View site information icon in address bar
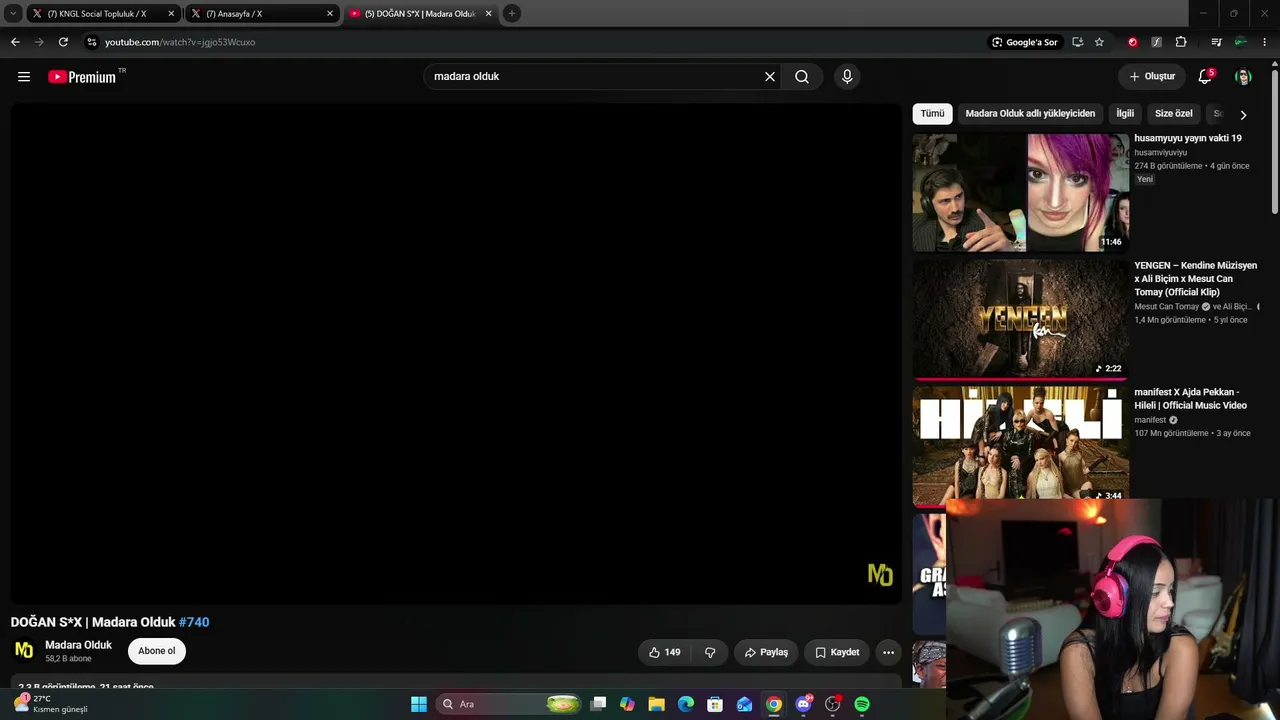1280x720 pixels. tap(91, 42)
